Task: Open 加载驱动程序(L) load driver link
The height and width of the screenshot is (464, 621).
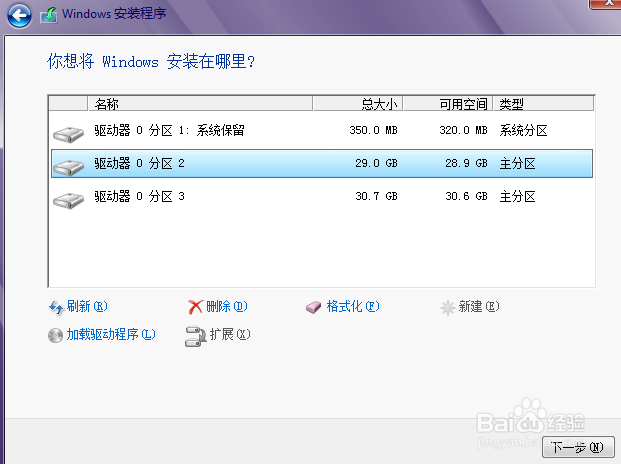Action: 111,335
